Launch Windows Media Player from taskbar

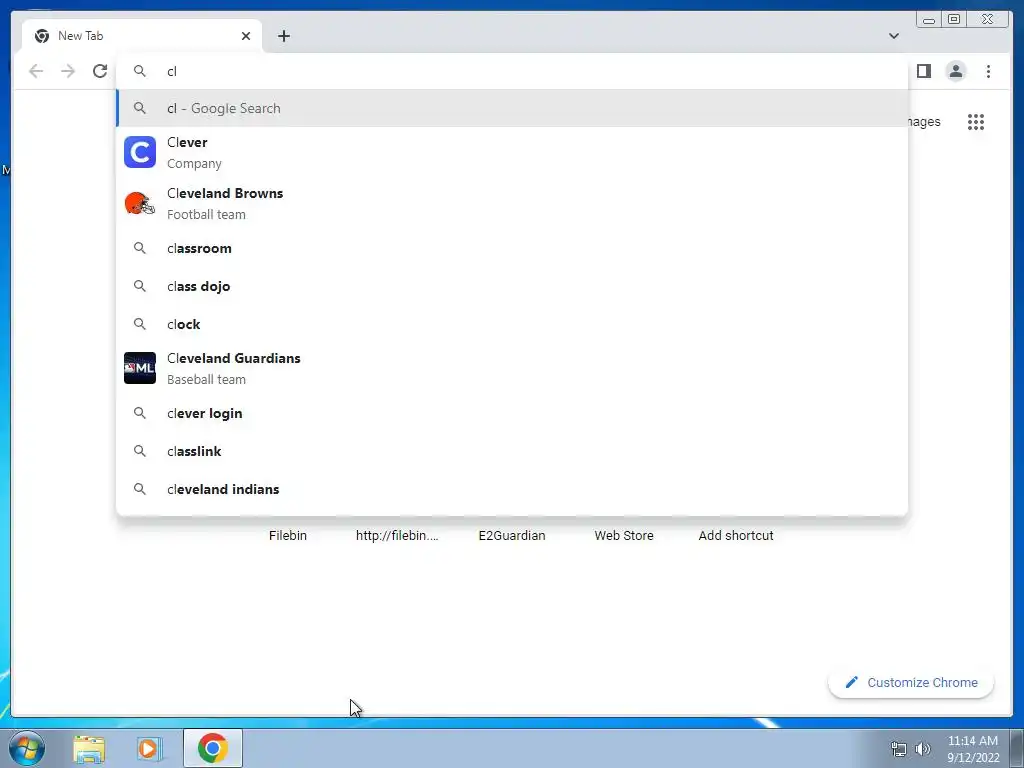coord(149,748)
